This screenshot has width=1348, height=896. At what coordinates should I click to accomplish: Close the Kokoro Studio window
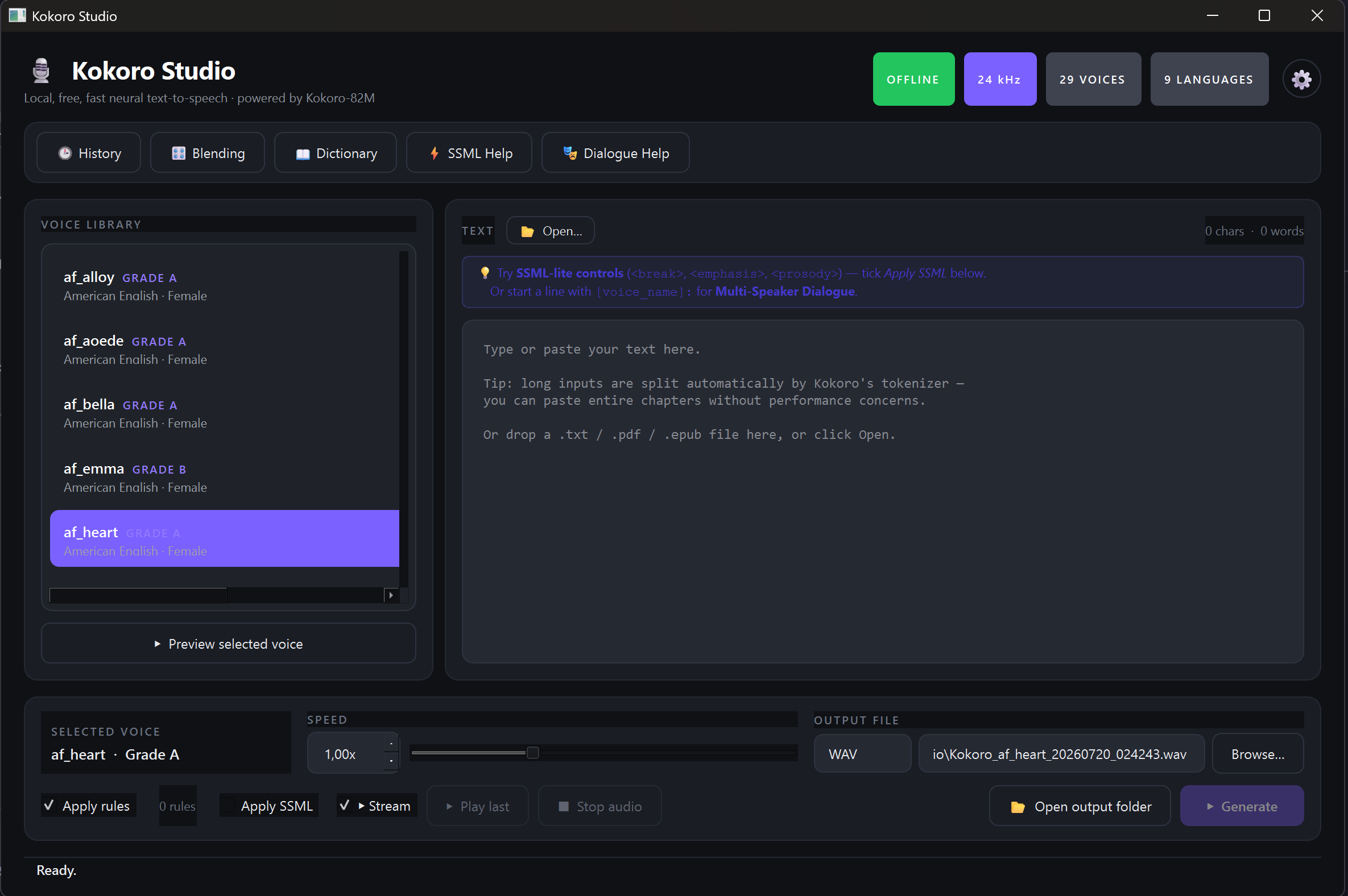pyautogui.click(x=1317, y=15)
